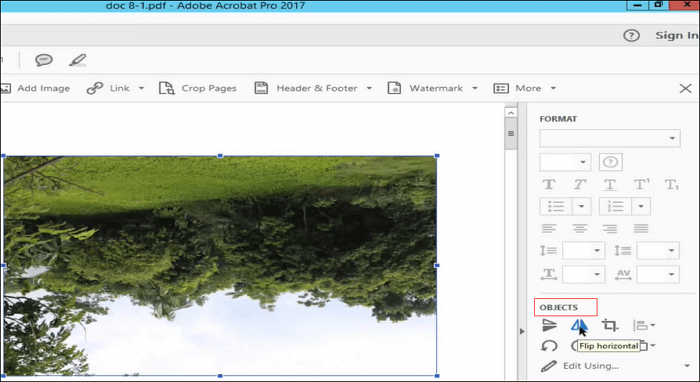The image size is (700, 382).
Task: Click the vertical scrollbar thumb
Action: point(511,134)
